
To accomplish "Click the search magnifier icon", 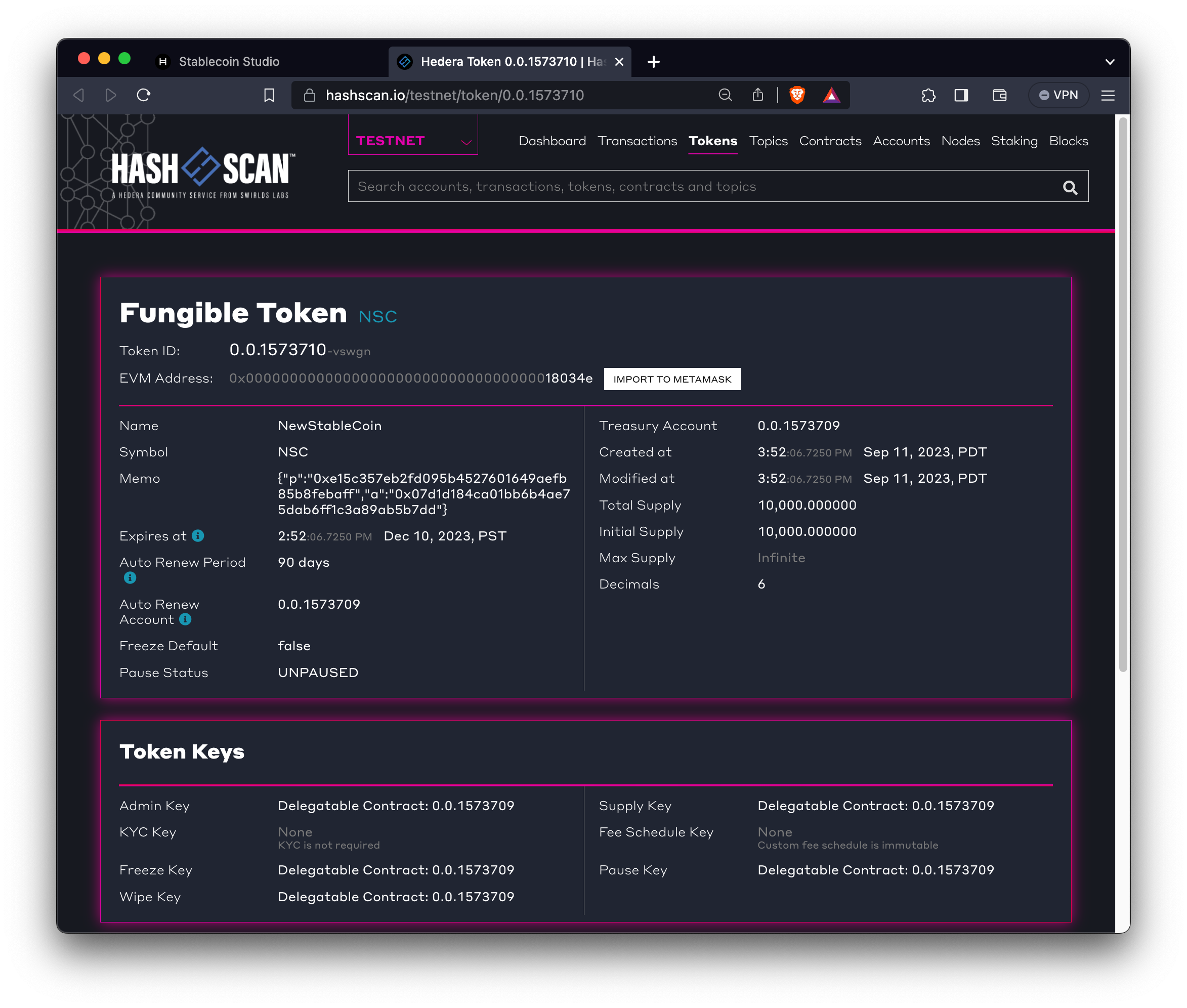I will (1070, 187).
